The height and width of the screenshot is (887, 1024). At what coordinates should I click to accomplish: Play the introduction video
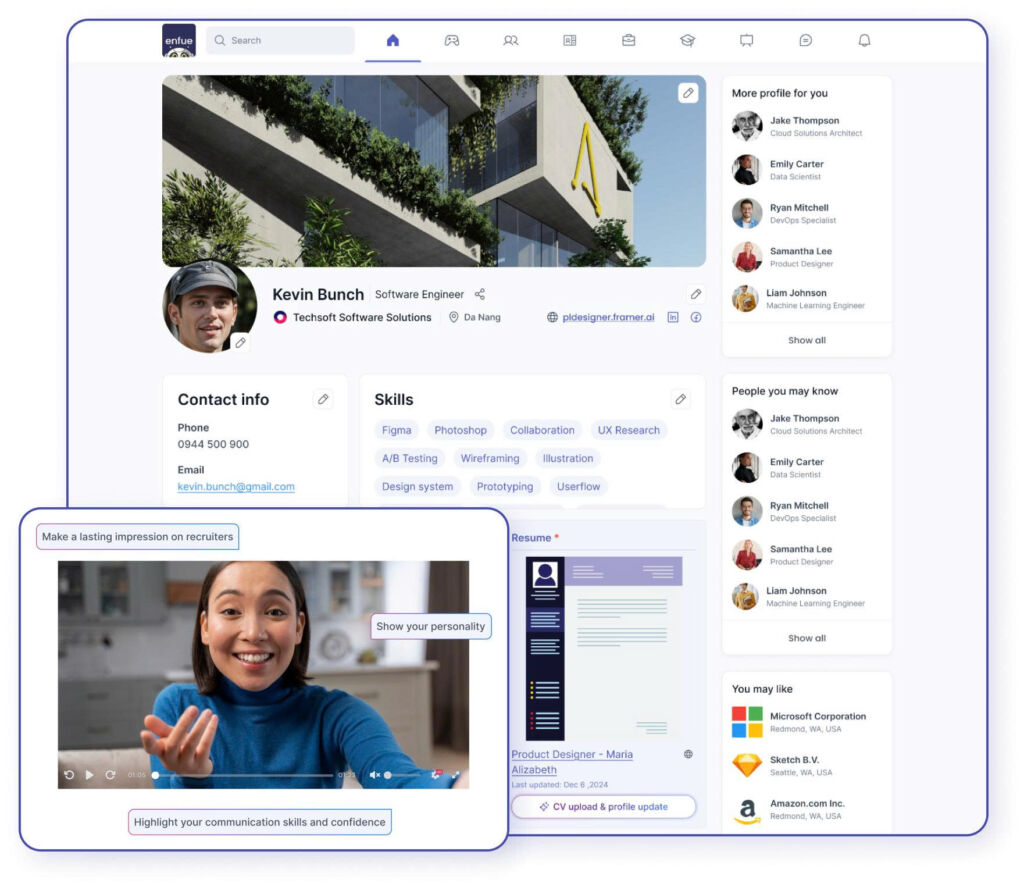click(x=89, y=774)
